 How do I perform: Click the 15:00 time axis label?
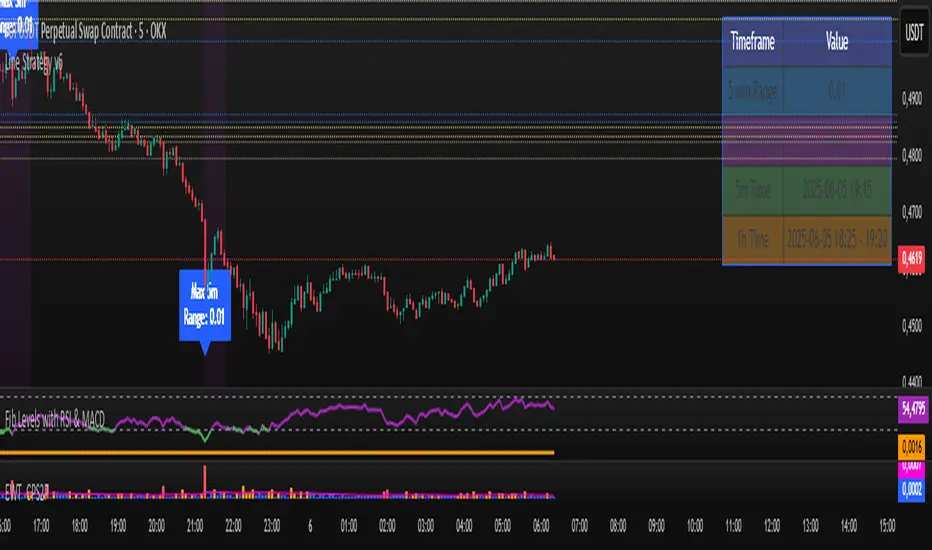tap(887, 526)
